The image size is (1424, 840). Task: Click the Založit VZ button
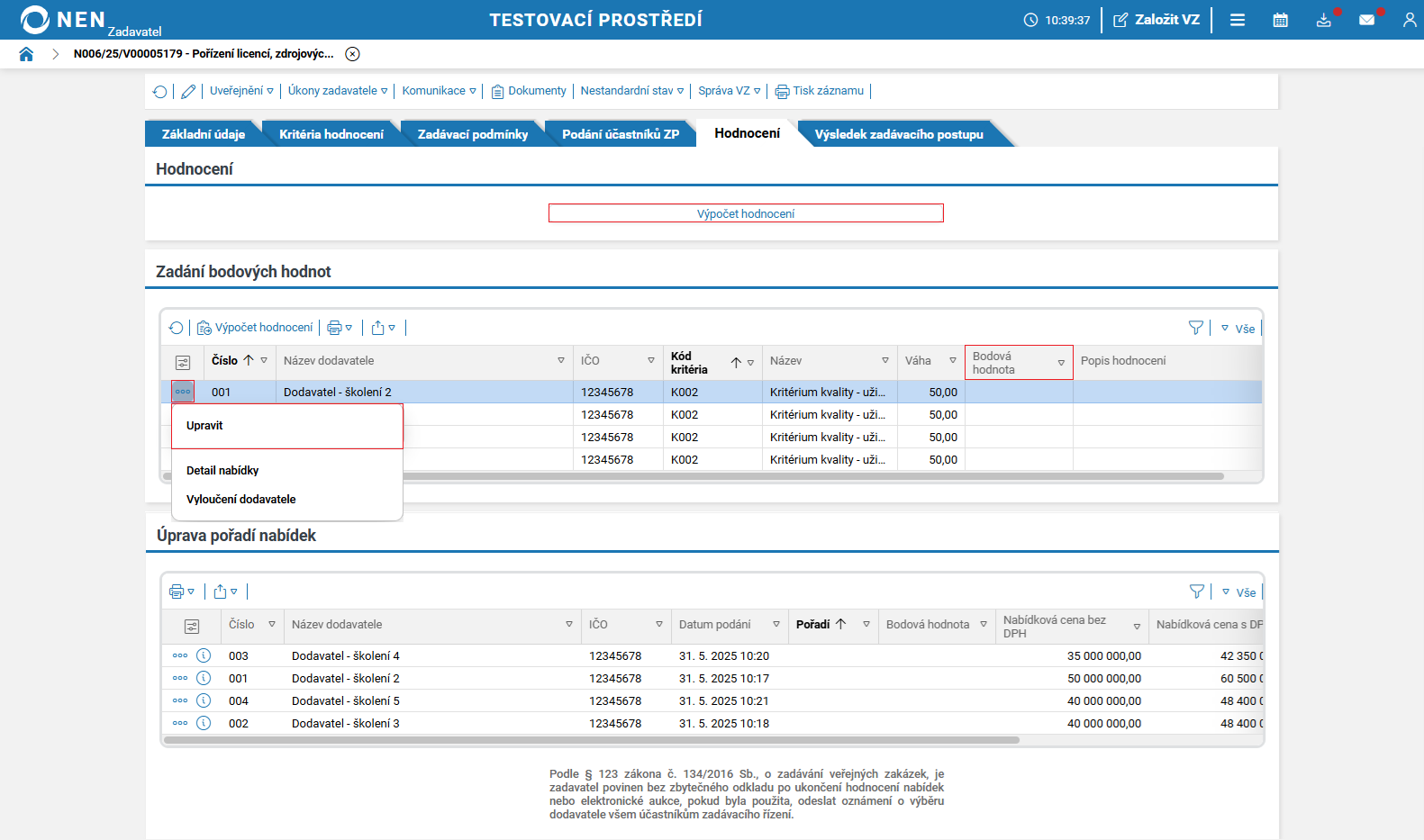point(1156,20)
